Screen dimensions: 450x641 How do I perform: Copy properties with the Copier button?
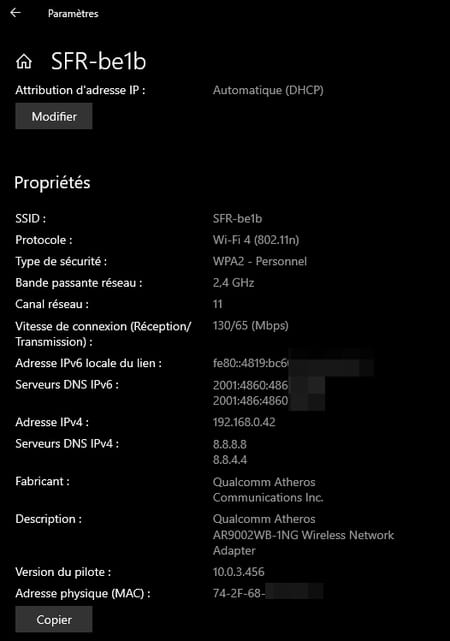point(54,619)
